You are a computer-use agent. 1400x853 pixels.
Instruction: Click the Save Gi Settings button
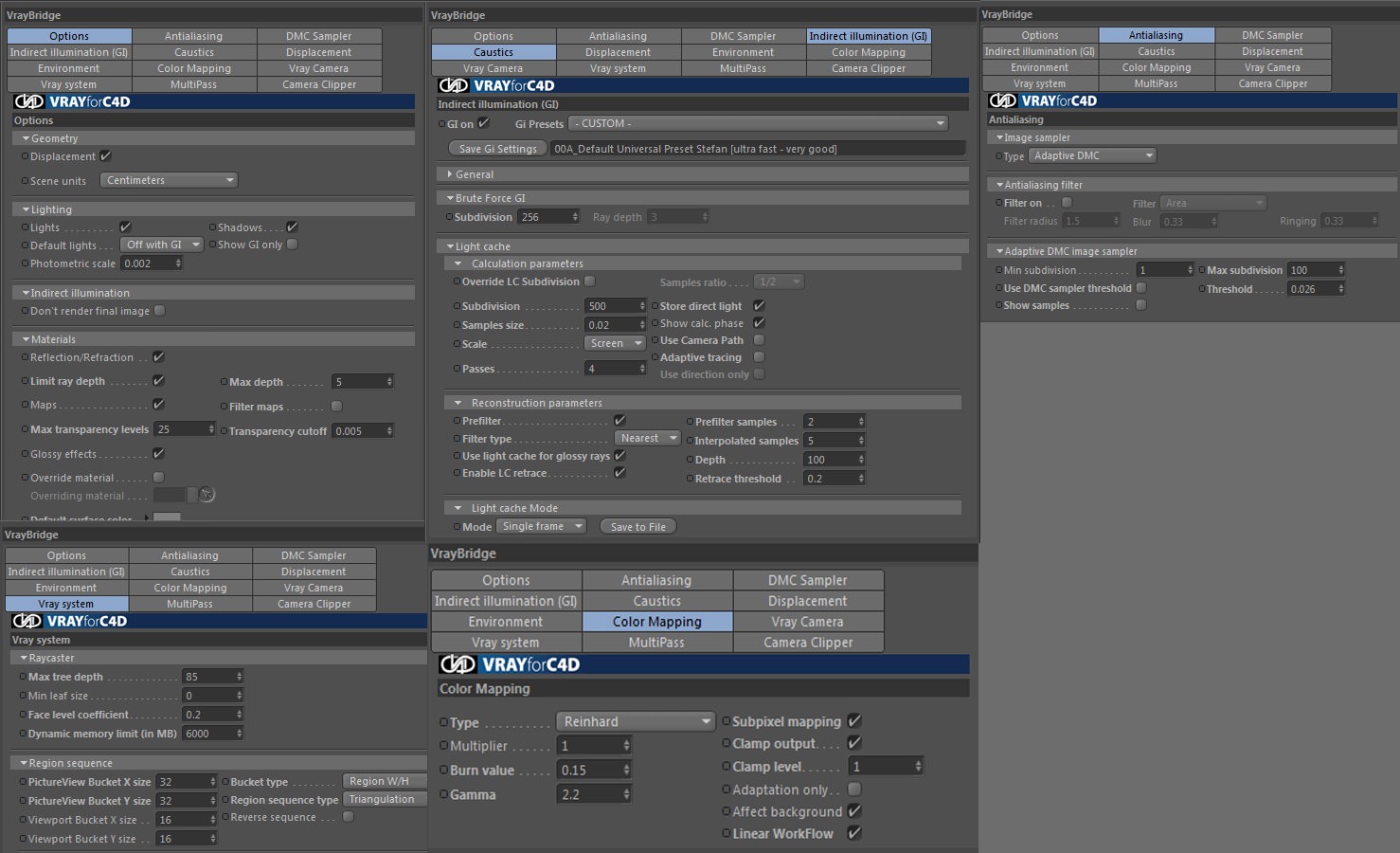tap(497, 149)
